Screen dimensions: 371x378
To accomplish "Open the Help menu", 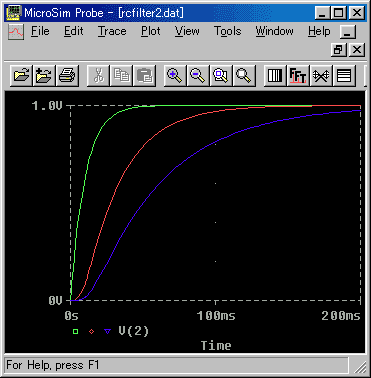I will pyautogui.click(x=319, y=31).
